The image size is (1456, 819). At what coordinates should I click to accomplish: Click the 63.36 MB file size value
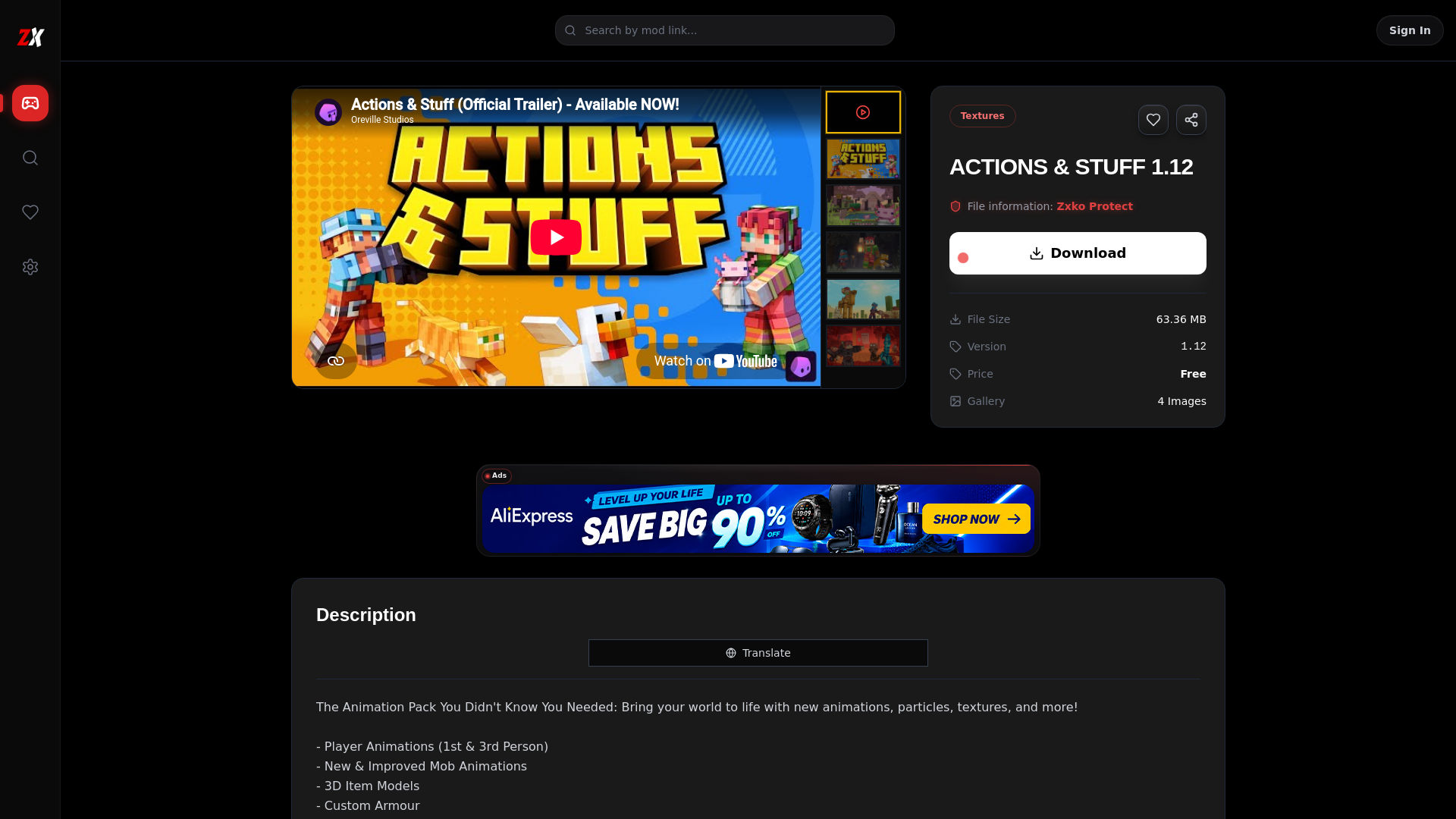(x=1181, y=319)
